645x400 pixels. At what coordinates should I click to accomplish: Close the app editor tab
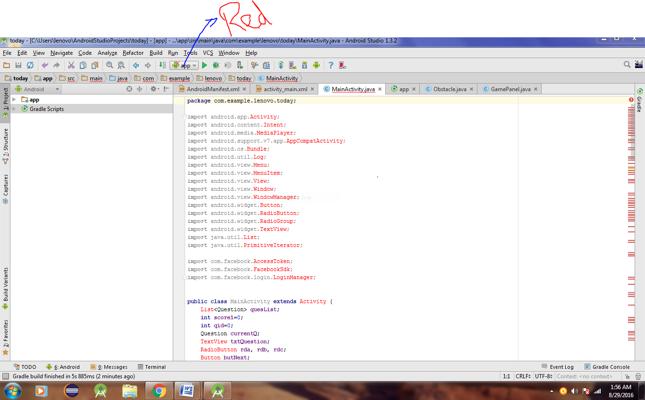point(413,89)
